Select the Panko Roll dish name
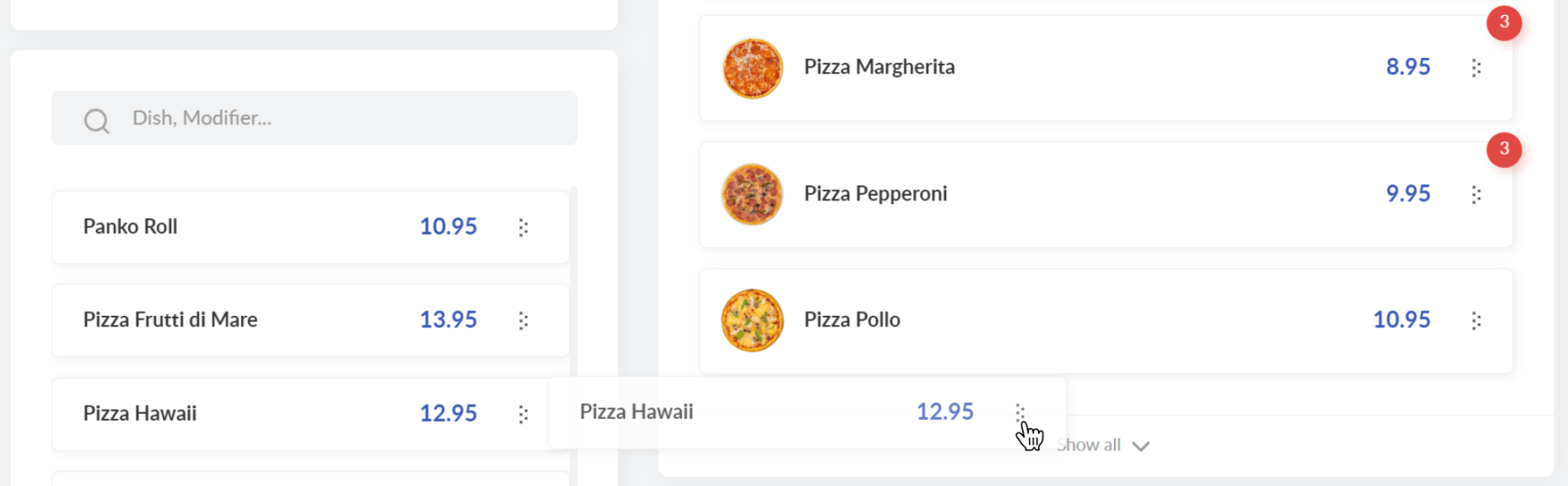Viewport: 1568px width, 486px height. 130,226
